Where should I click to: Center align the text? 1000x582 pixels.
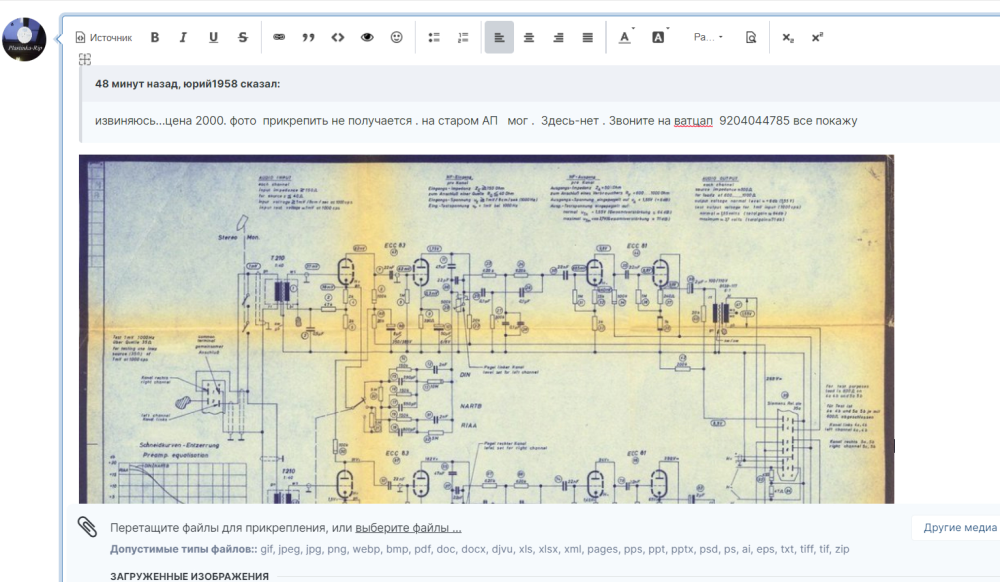pos(529,38)
